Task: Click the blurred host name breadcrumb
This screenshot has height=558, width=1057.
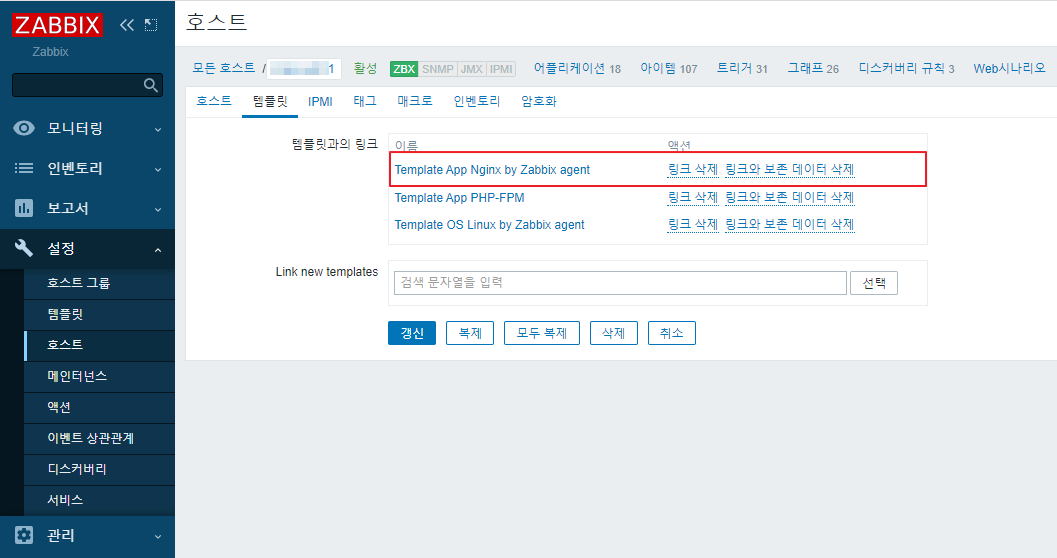Action: click(x=303, y=69)
